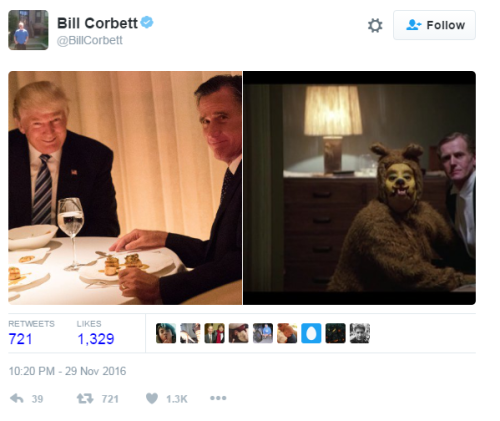Open the gear settings dropdown

coord(375,25)
